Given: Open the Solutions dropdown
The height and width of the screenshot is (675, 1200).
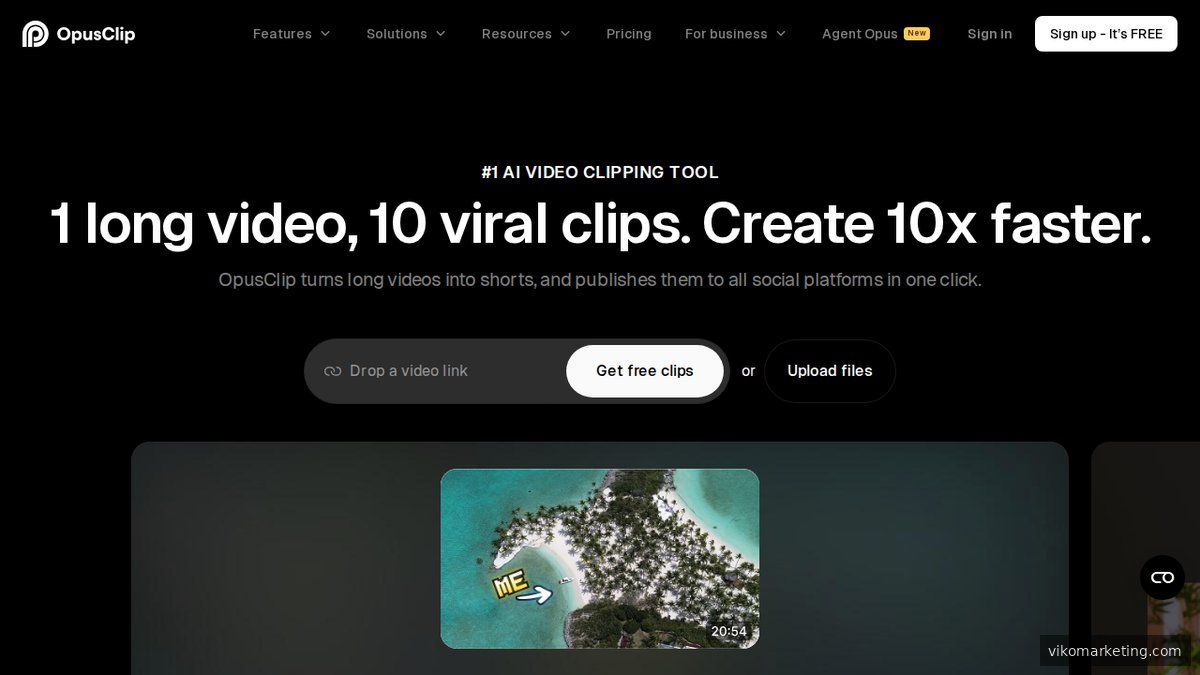Looking at the screenshot, I should click(396, 33).
